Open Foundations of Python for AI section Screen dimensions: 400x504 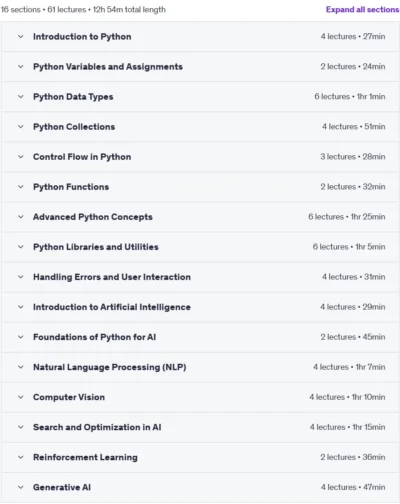click(200, 337)
